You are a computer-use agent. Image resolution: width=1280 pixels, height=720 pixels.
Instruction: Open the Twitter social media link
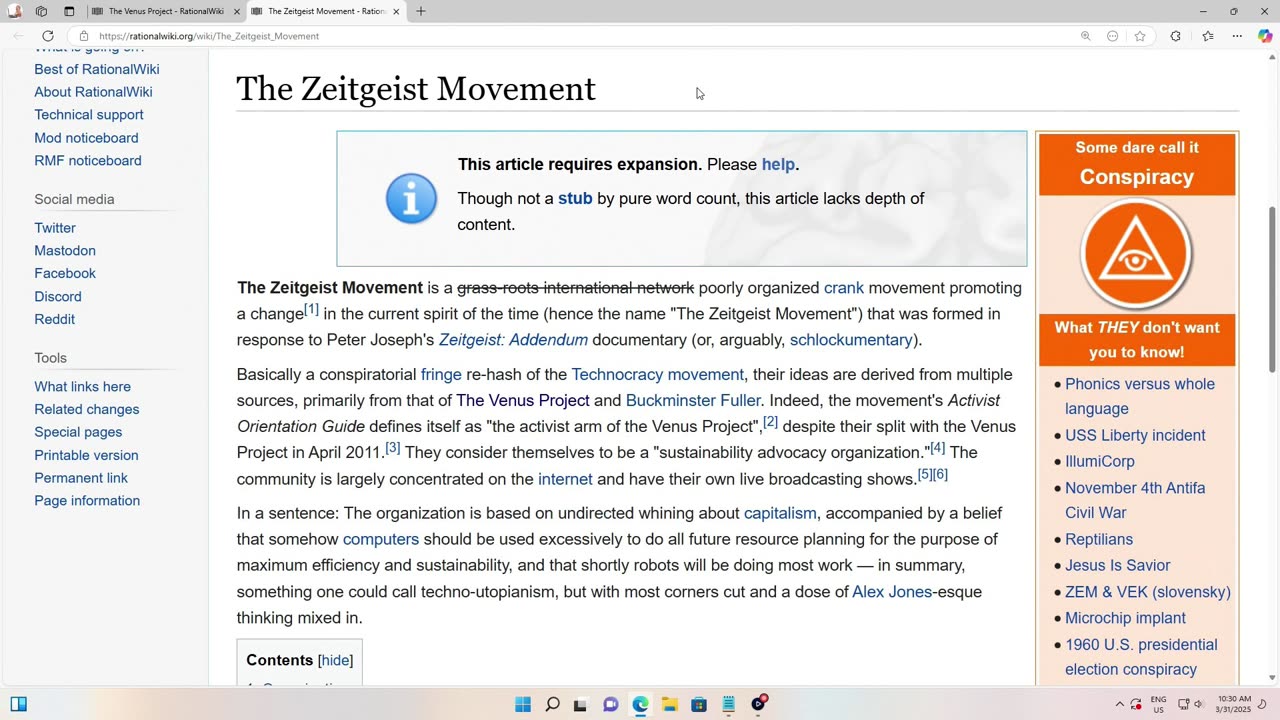(x=55, y=228)
